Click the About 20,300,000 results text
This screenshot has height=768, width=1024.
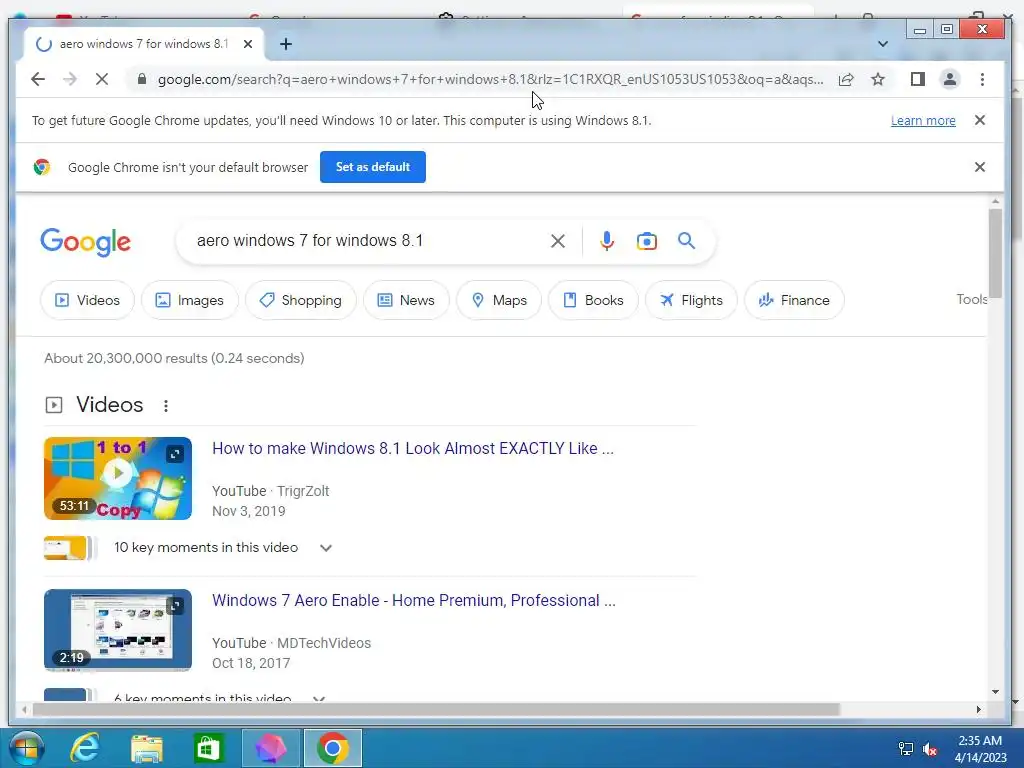(174, 359)
